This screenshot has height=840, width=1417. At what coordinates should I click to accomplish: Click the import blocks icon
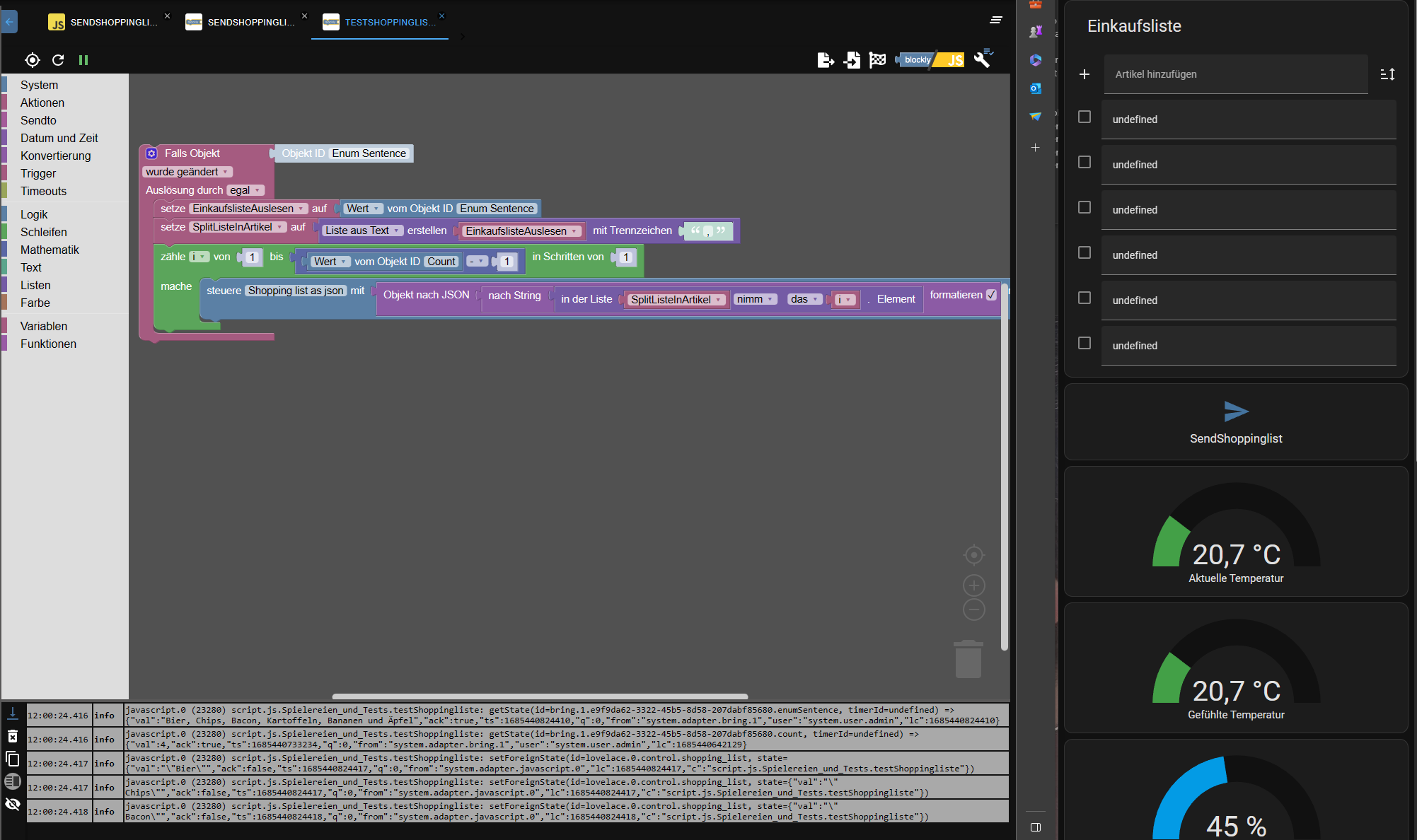pyautogui.click(x=852, y=60)
